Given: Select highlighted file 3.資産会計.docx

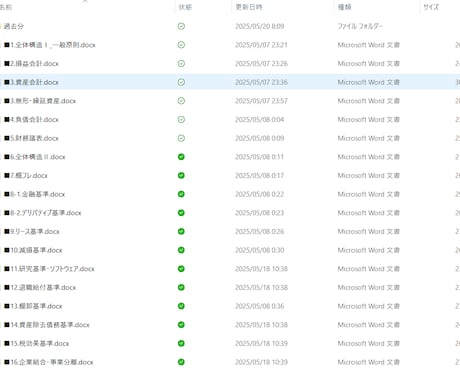Looking at the screenshot, I should pos(31,82).
